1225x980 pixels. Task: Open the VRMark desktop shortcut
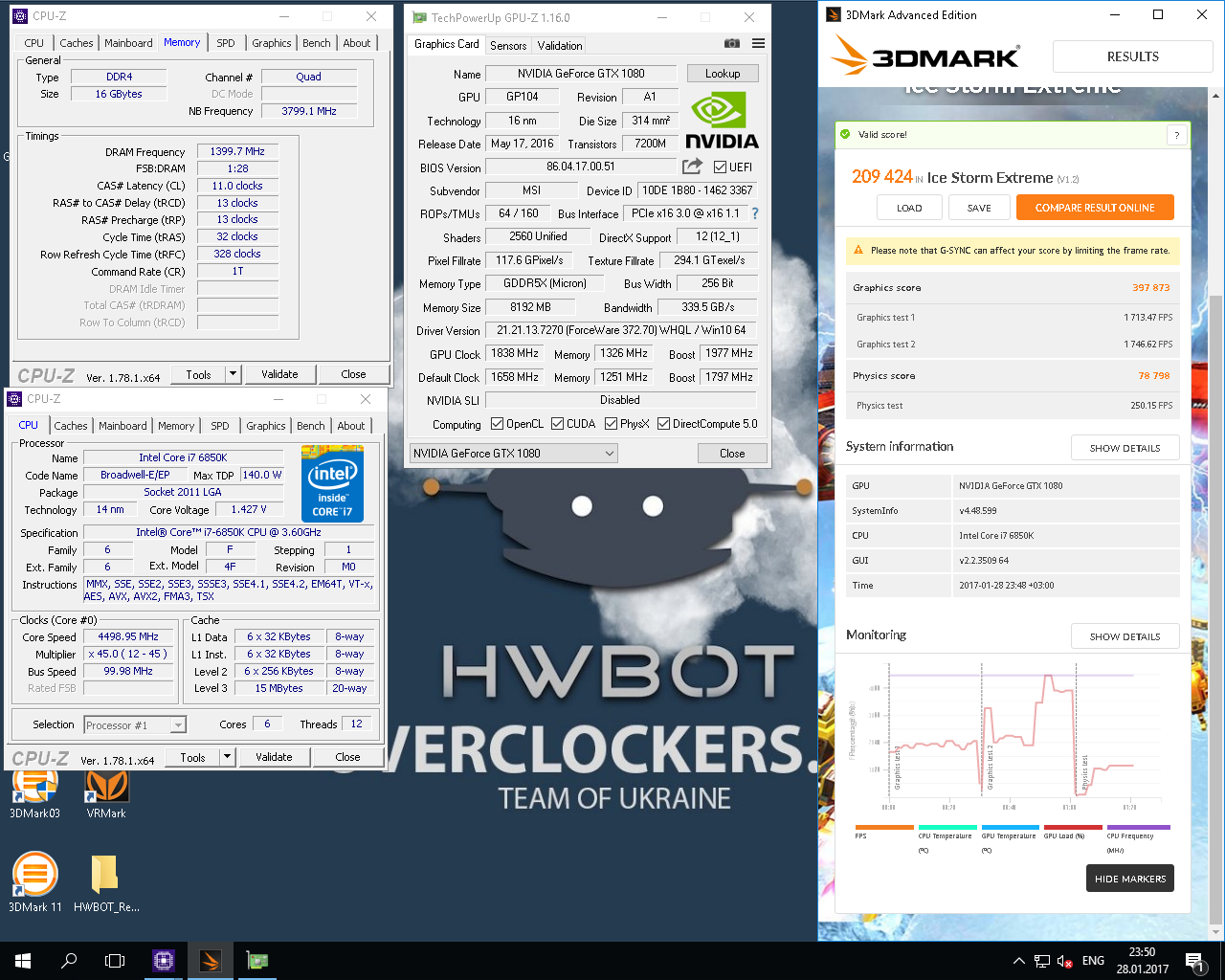[106, 794]
